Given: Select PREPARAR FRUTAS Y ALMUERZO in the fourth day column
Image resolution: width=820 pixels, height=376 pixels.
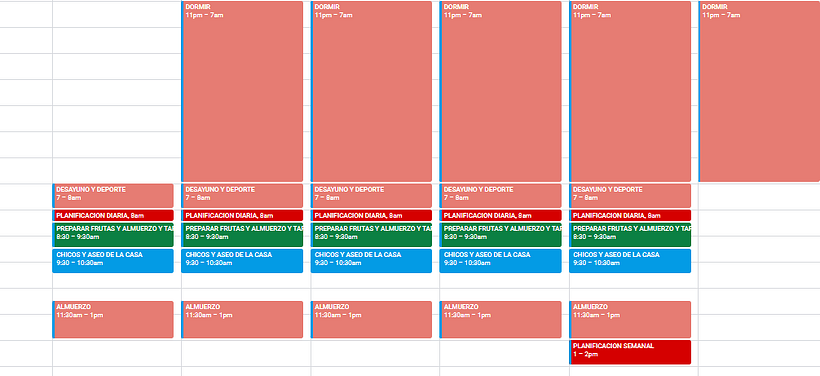Looking at the screenshot, I should pyautogui.click(x=500, y=235).
